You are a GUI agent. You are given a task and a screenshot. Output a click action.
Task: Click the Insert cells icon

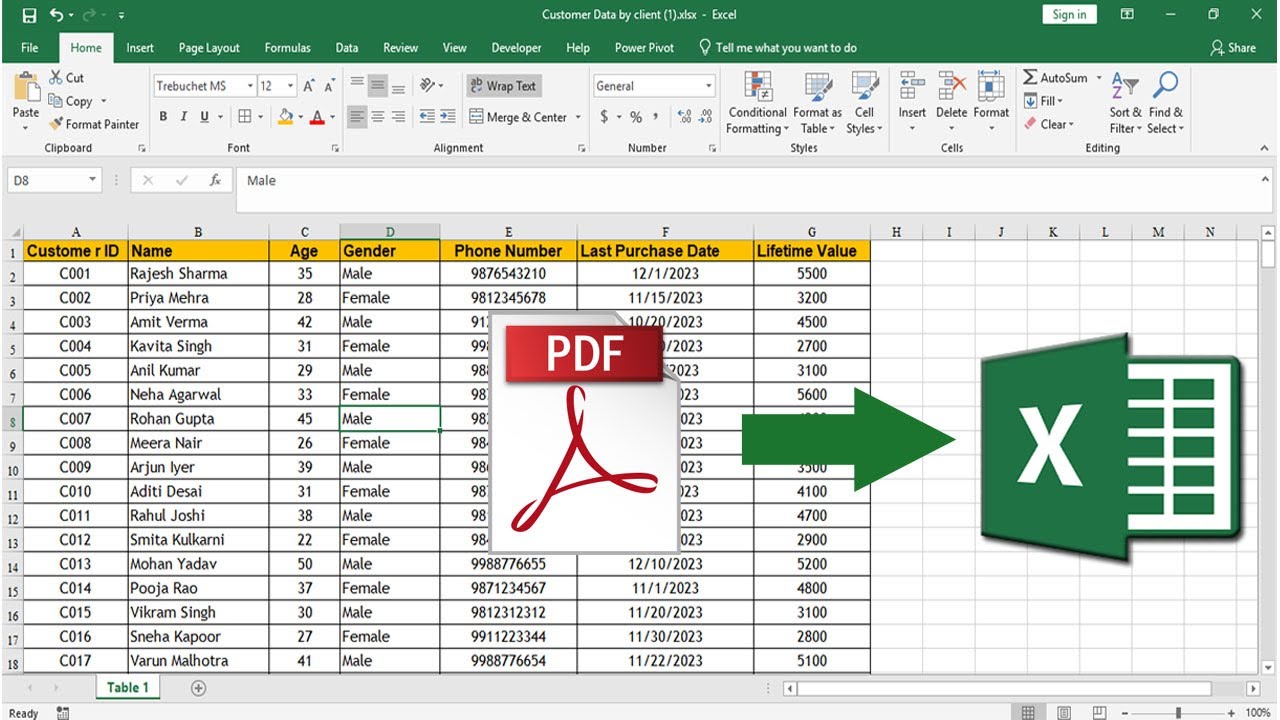pos(911,85)
